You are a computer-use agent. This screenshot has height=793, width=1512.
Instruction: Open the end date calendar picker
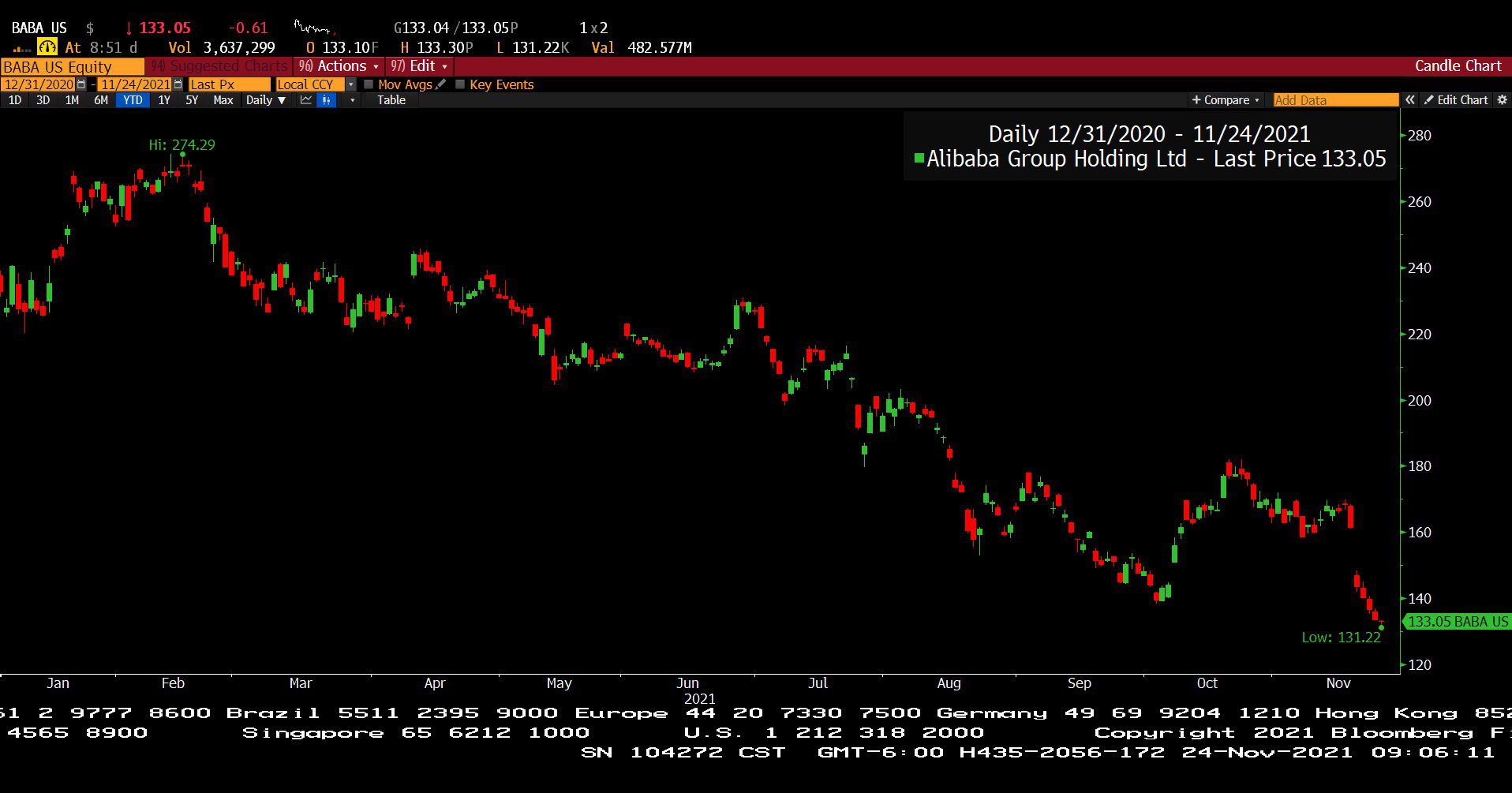(x=178, y=84)
